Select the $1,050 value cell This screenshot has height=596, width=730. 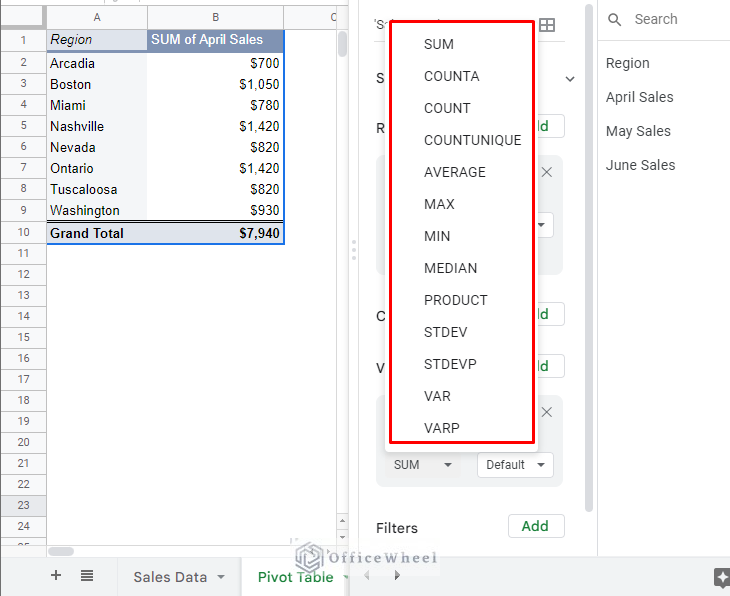(x=215, y=84)
